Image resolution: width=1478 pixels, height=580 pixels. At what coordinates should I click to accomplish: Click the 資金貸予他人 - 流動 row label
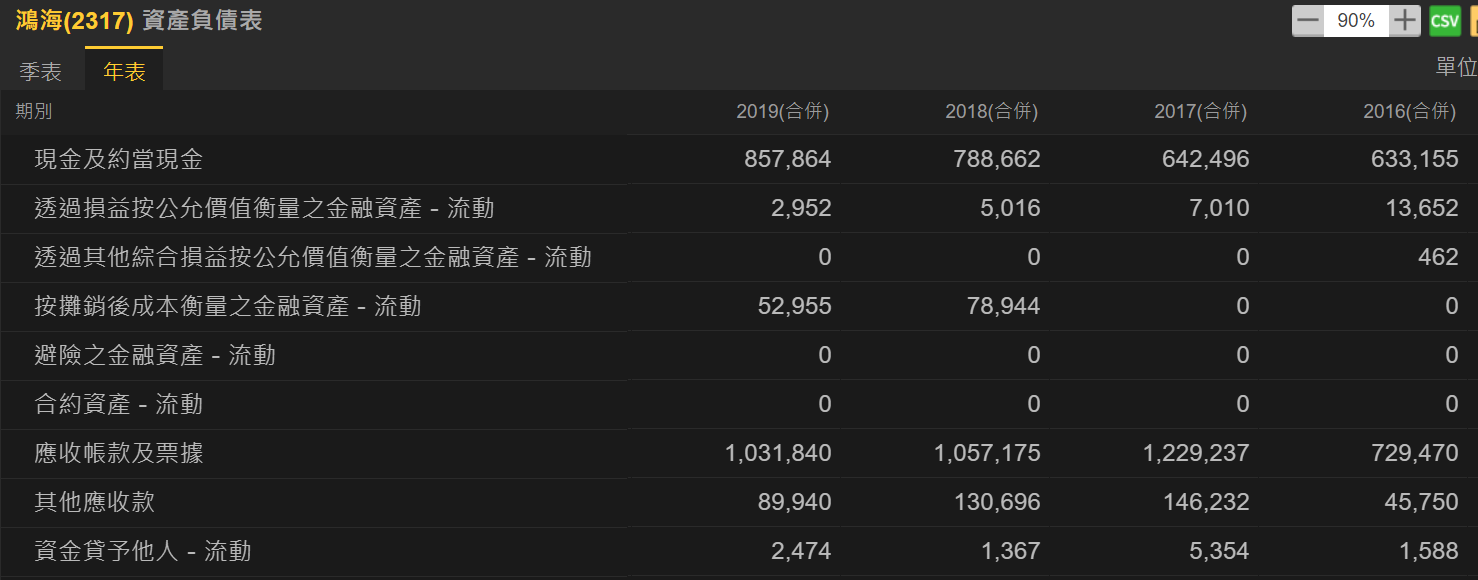click(x=142, y=551)
